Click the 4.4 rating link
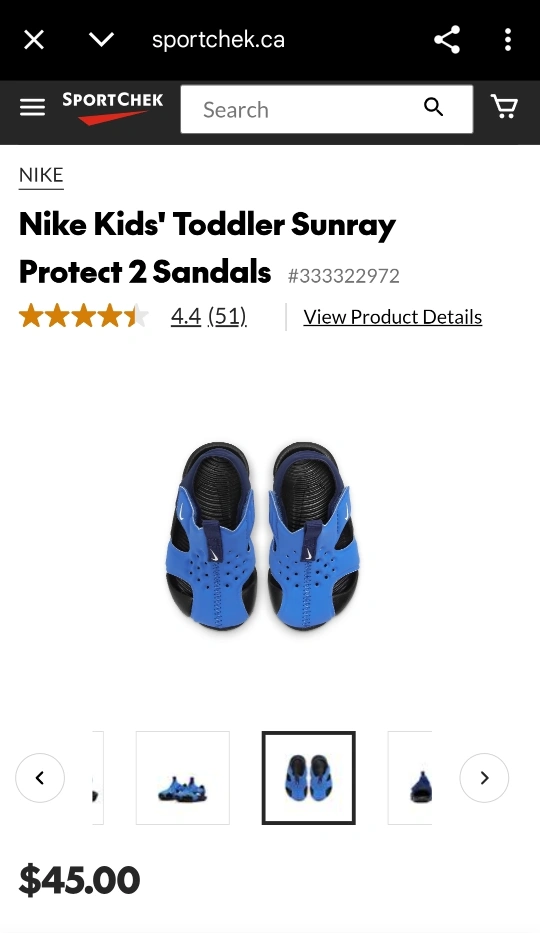 (x=186, y=317)
